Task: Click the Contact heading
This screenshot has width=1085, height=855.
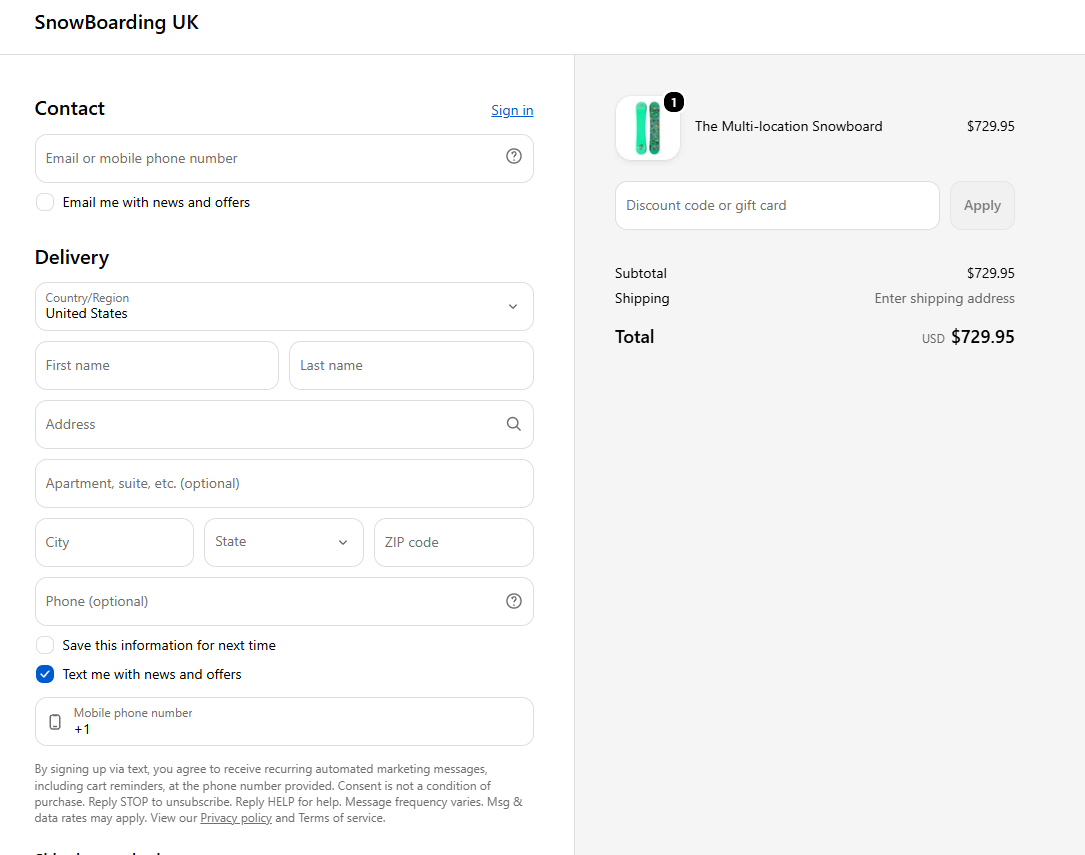Action: click(x=70, y=109)
